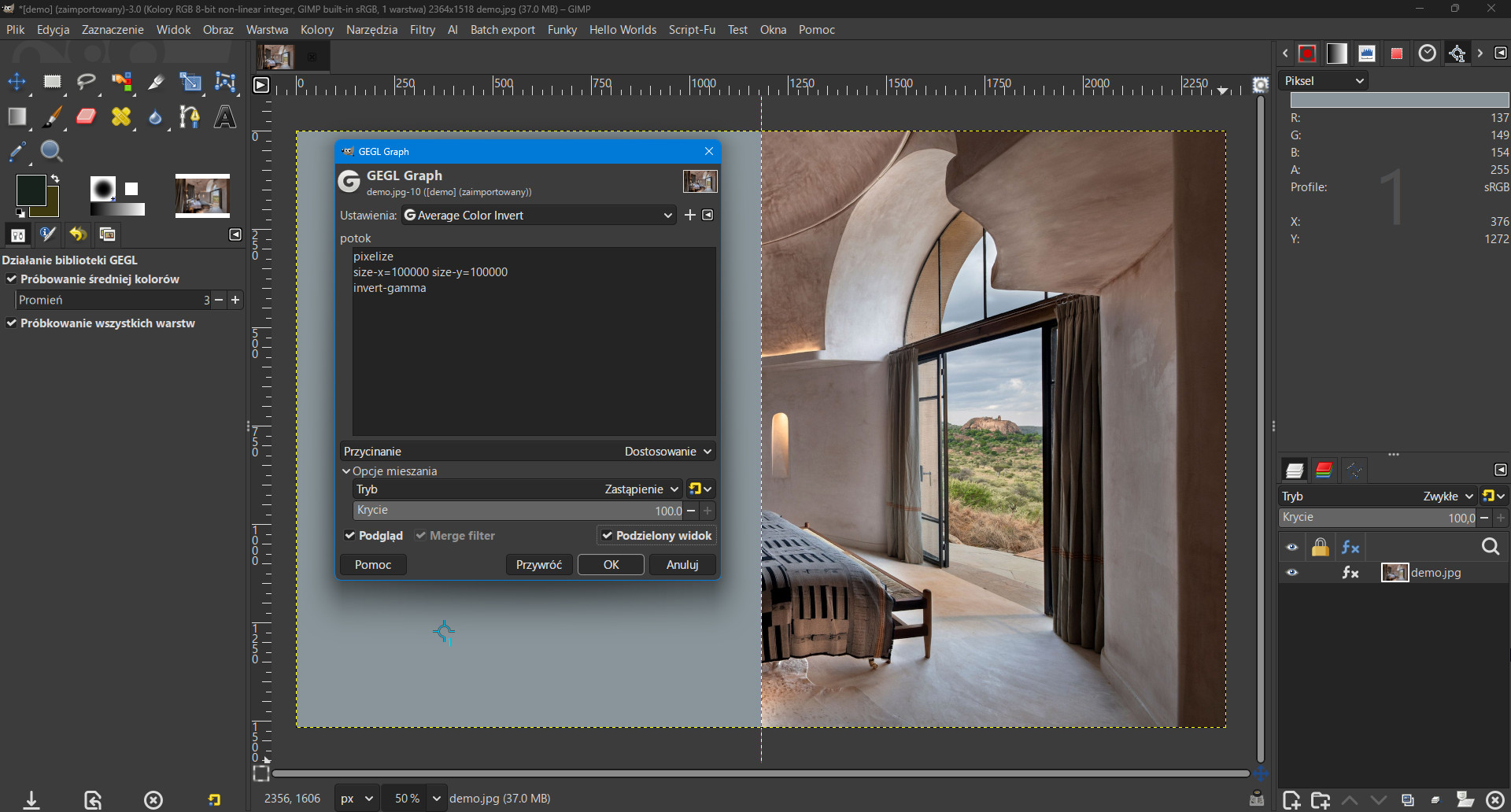Toggle the Podgląd preview checkbox

point(350,536)
